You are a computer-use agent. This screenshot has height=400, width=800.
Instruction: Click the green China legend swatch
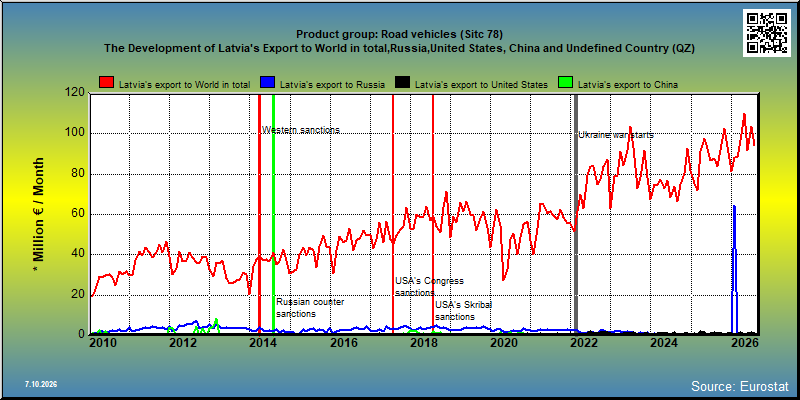pyautogui.click(x=566, y=83)
